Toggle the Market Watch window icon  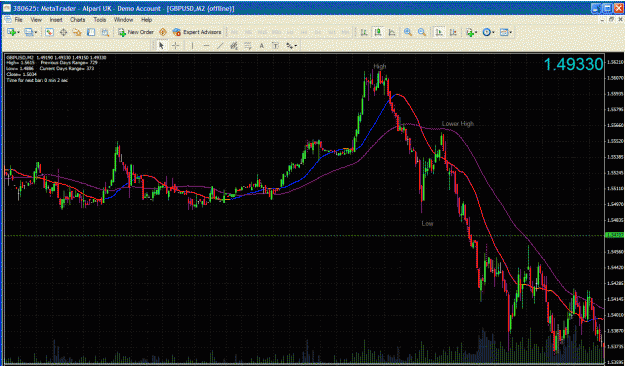point(49,32)
